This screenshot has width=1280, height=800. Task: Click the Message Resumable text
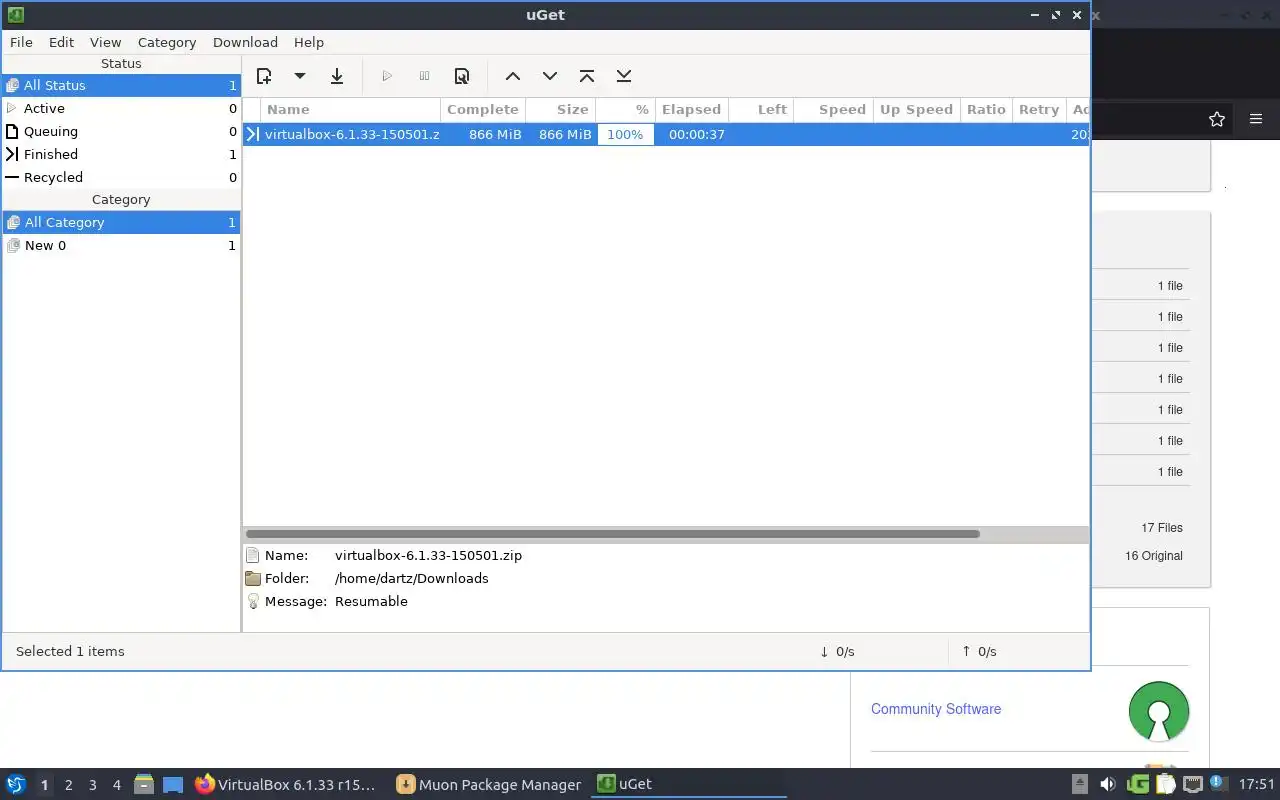(x=371, y=601)
